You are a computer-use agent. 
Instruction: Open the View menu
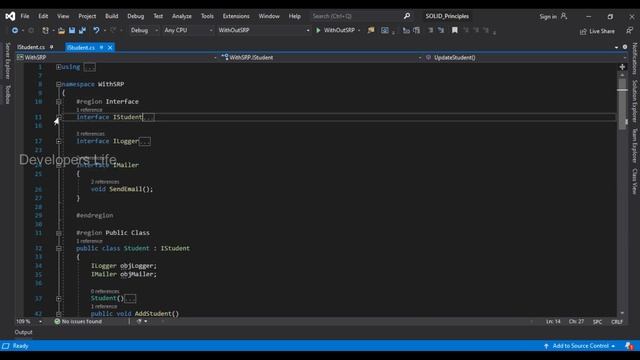click(x=63, y=16)
